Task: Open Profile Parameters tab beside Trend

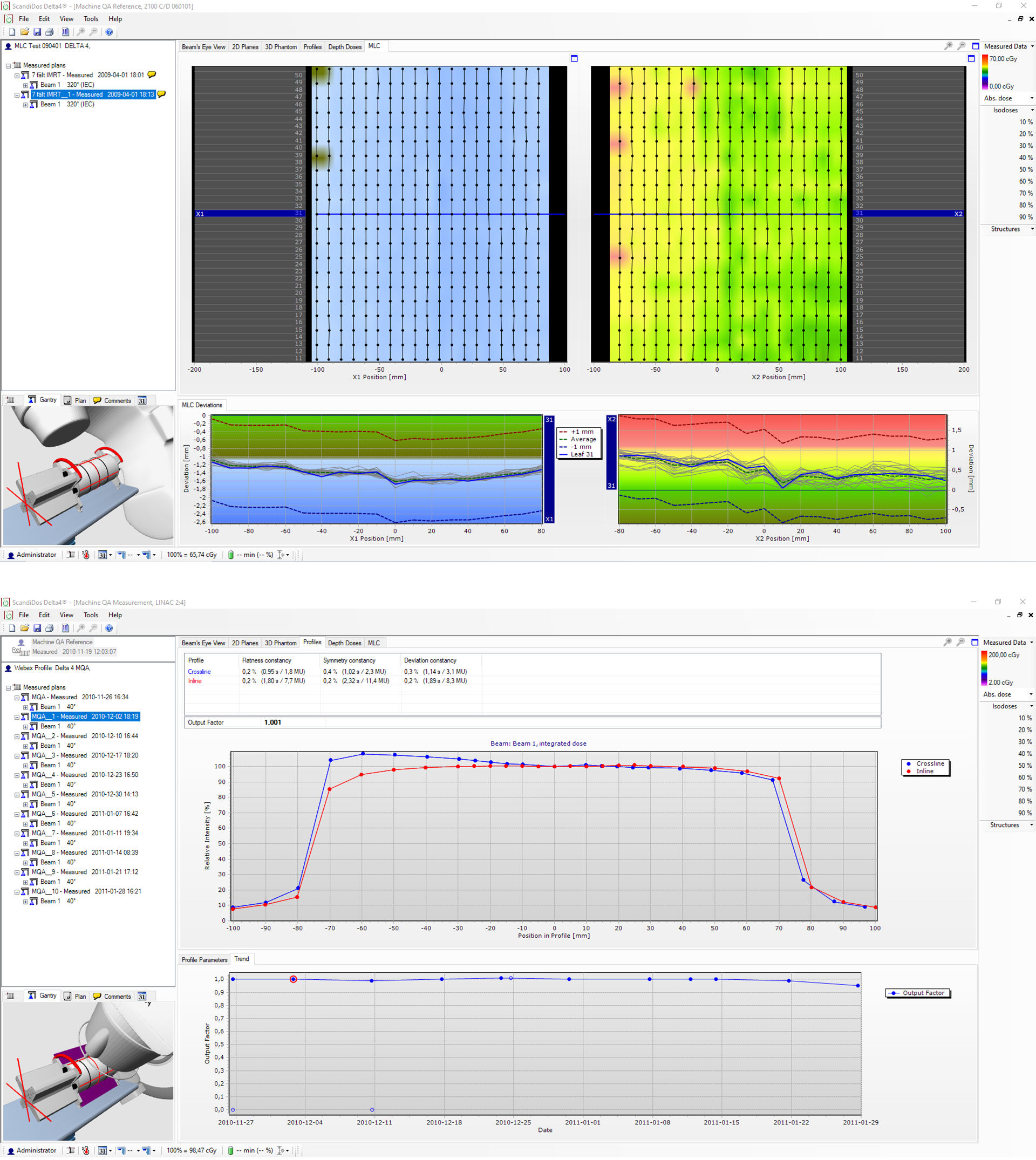Action: click(205, 960)
